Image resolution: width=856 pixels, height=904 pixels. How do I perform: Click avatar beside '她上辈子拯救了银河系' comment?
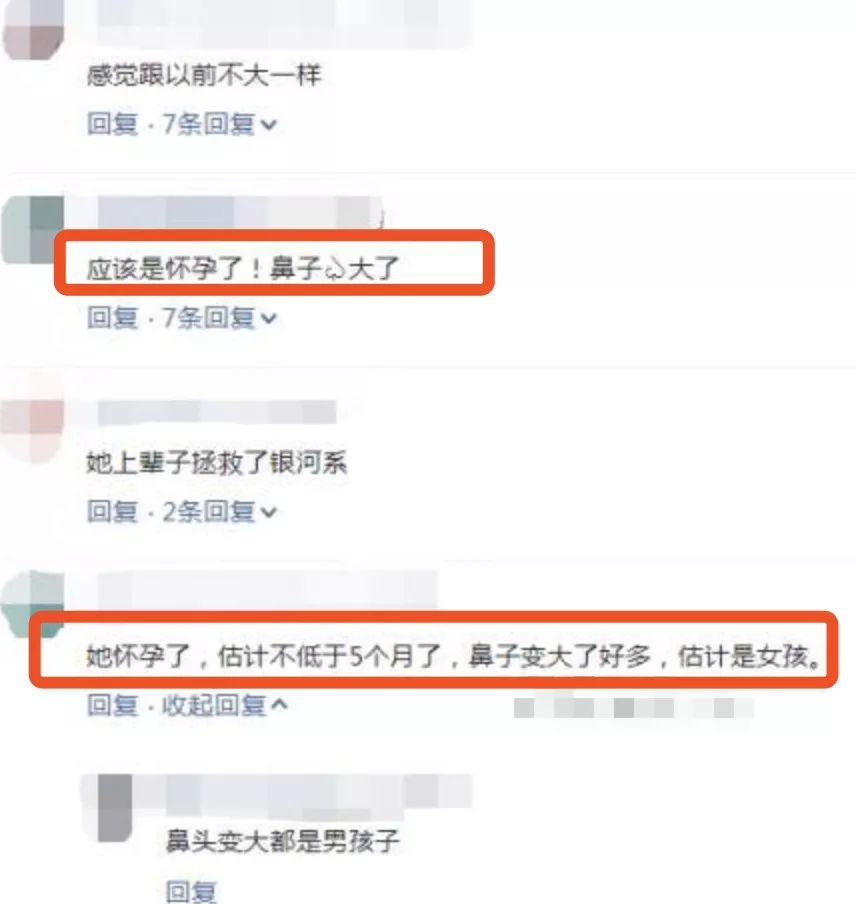pos(33,431)
